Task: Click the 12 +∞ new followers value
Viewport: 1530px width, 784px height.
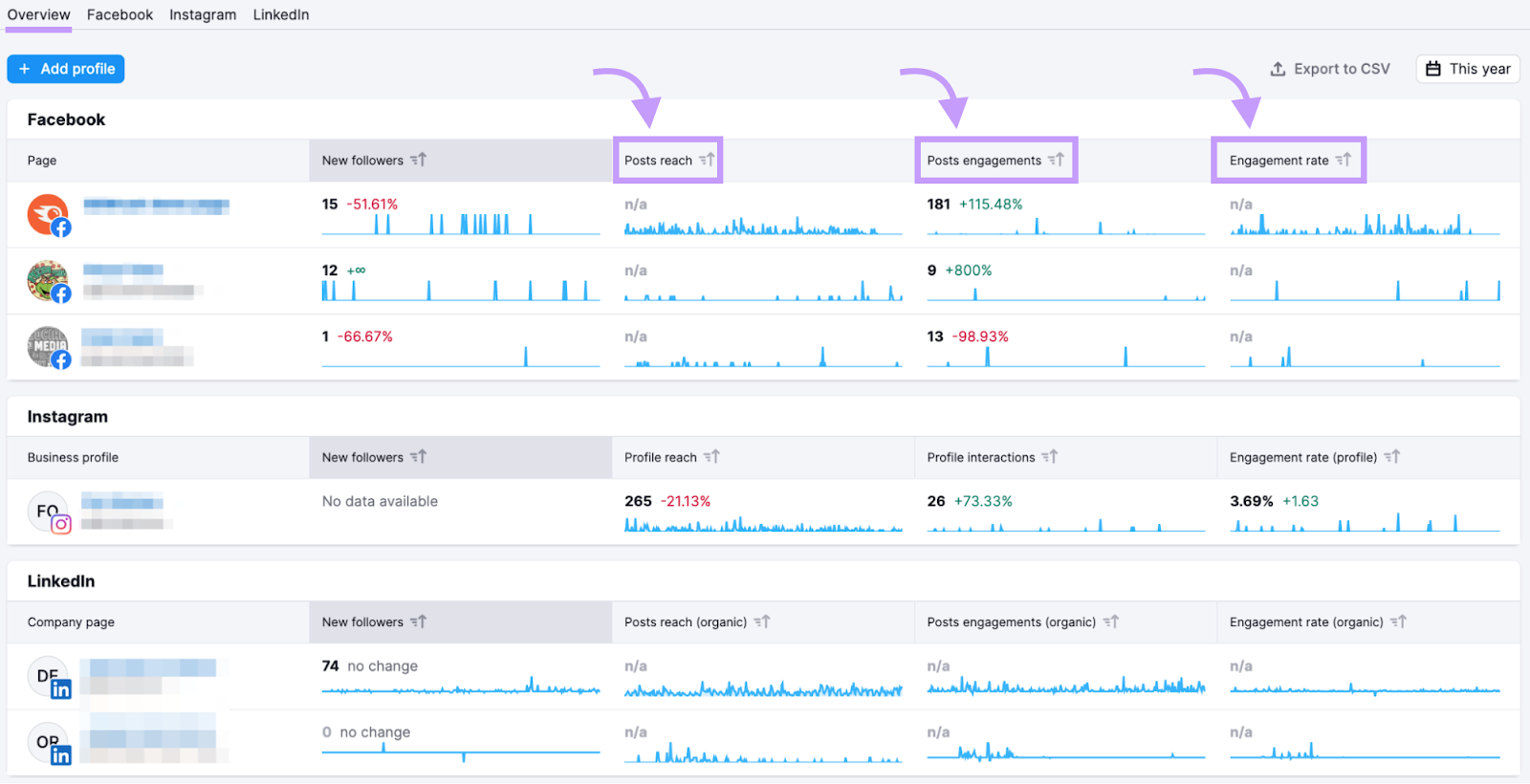Action: [344, 271]
